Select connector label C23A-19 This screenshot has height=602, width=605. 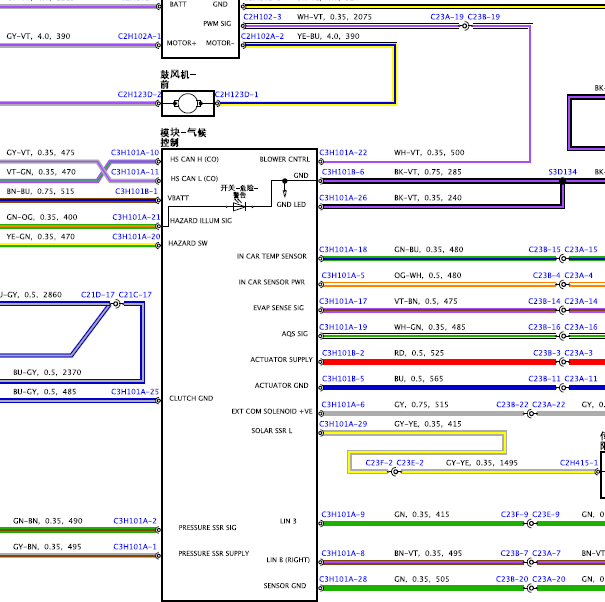click(x=447, y=17)
